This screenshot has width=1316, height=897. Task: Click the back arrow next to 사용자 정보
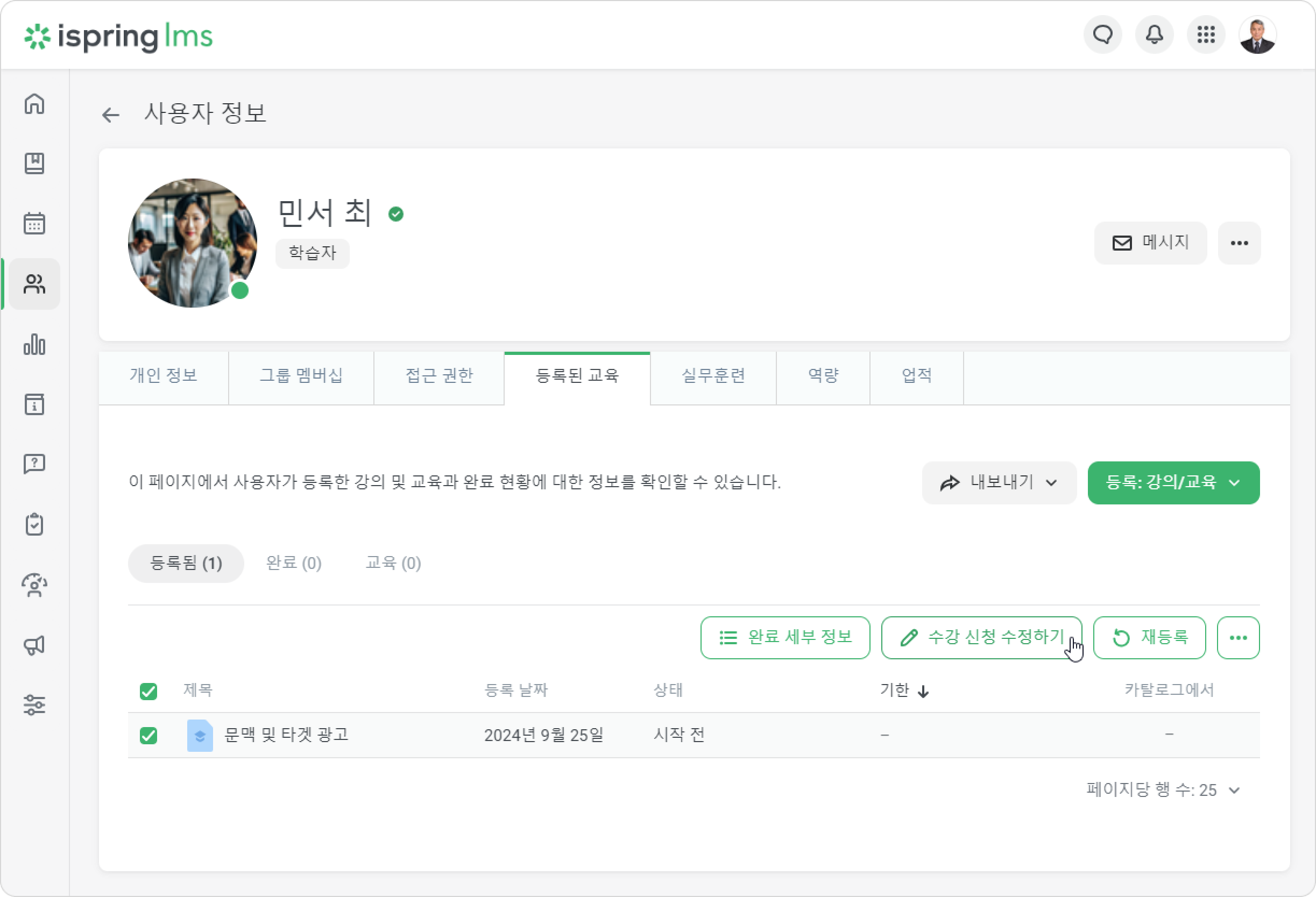point(111,115)
